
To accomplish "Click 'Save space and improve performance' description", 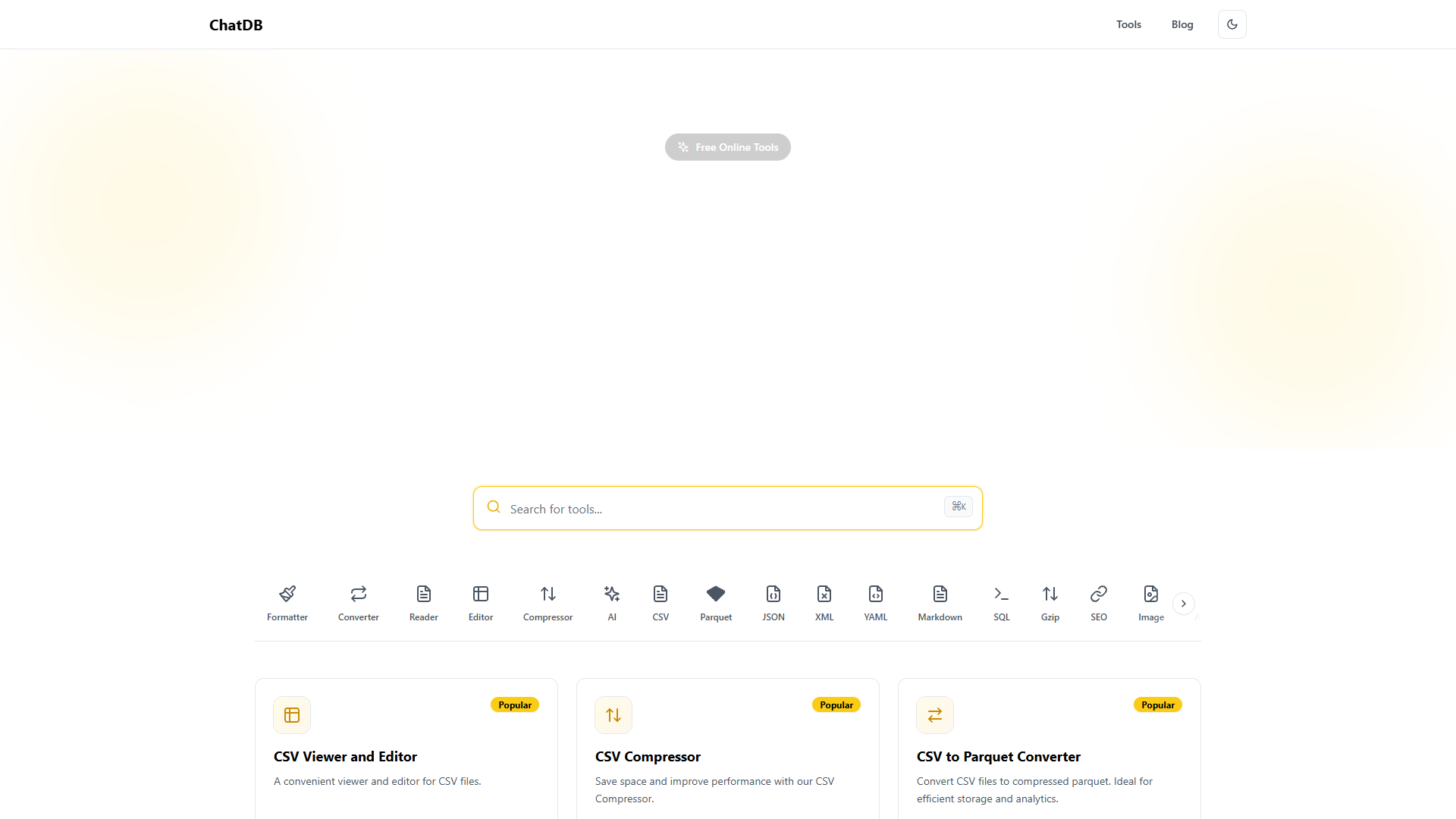I will pyautogui.click(x=714, y=789).
